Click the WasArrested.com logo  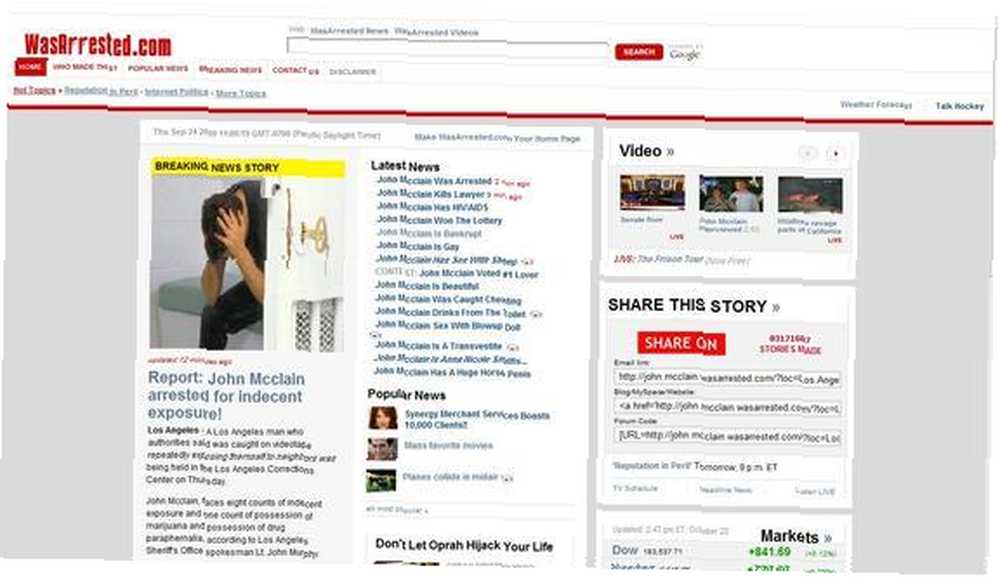[x=98, y=45]
